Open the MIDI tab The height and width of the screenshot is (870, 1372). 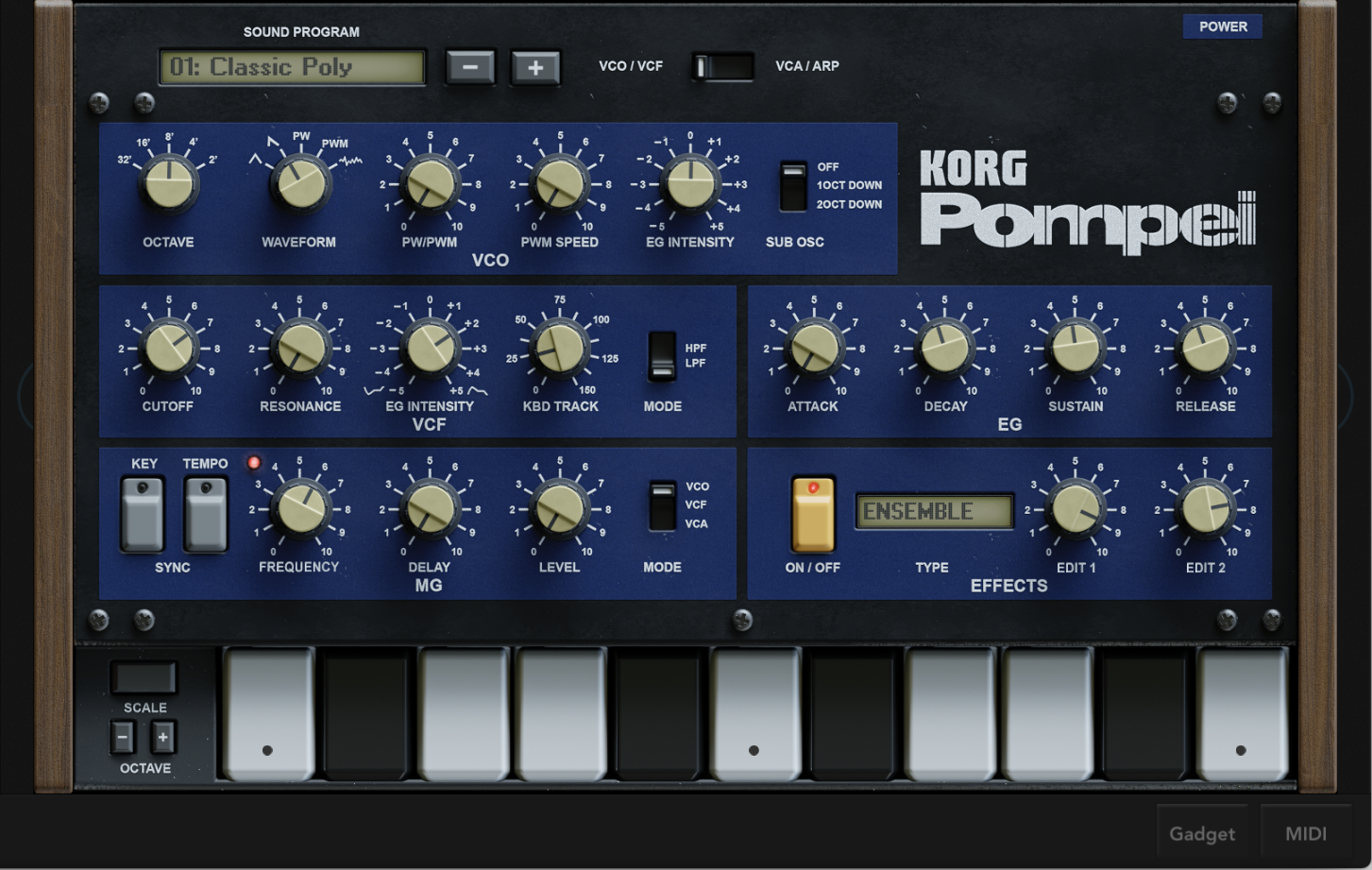click(1306, 833)
